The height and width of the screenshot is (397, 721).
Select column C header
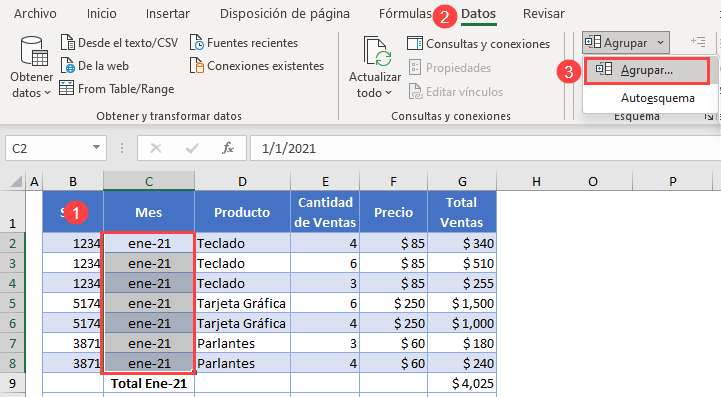149,181
